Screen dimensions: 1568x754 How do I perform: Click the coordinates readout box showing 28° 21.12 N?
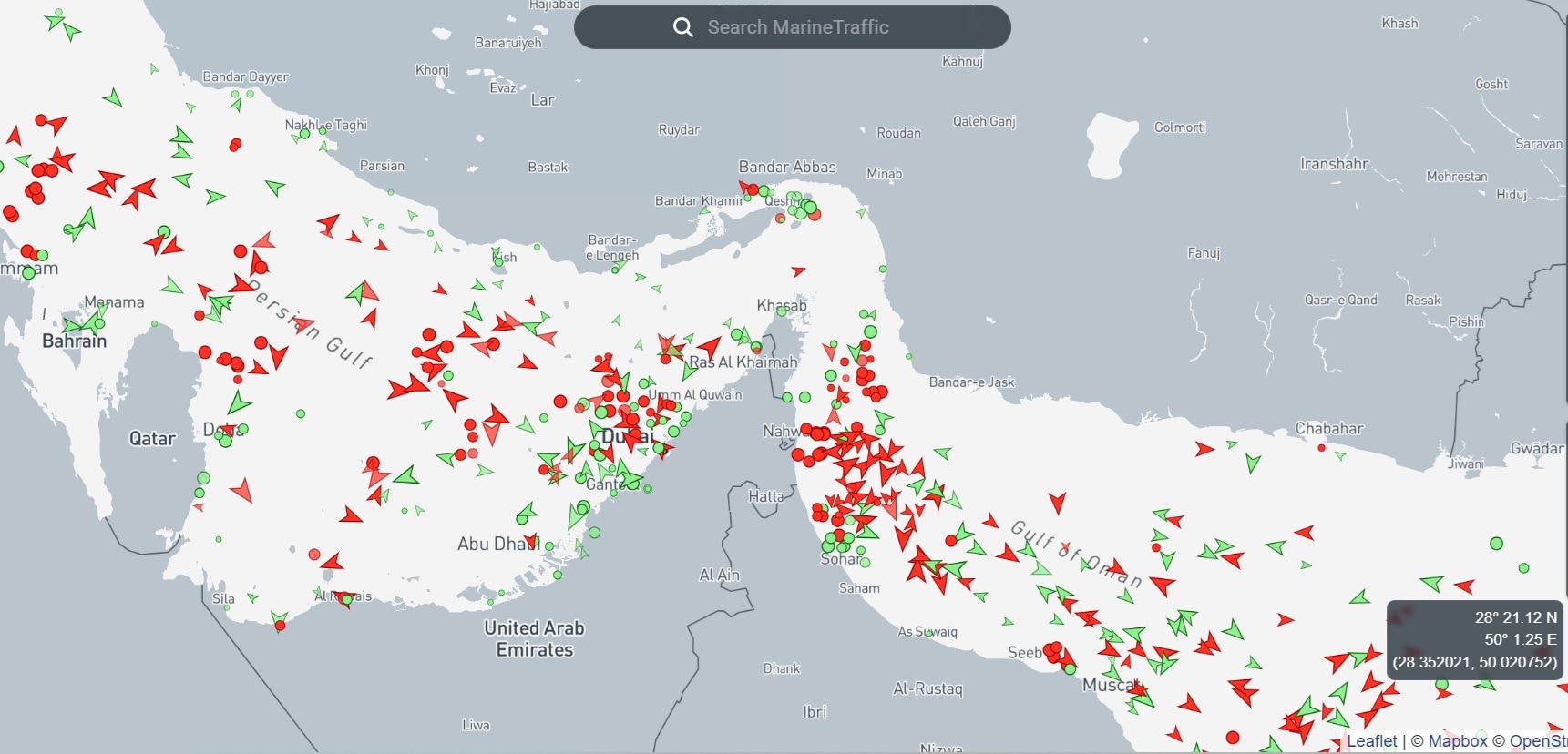(x=1474, y=639)
